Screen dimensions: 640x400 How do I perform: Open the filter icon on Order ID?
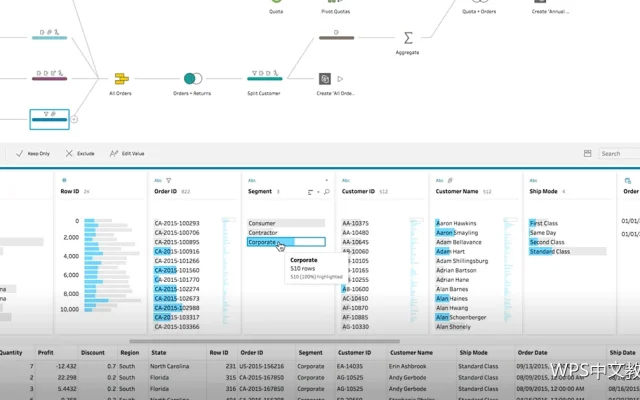[x=169, y=180]
